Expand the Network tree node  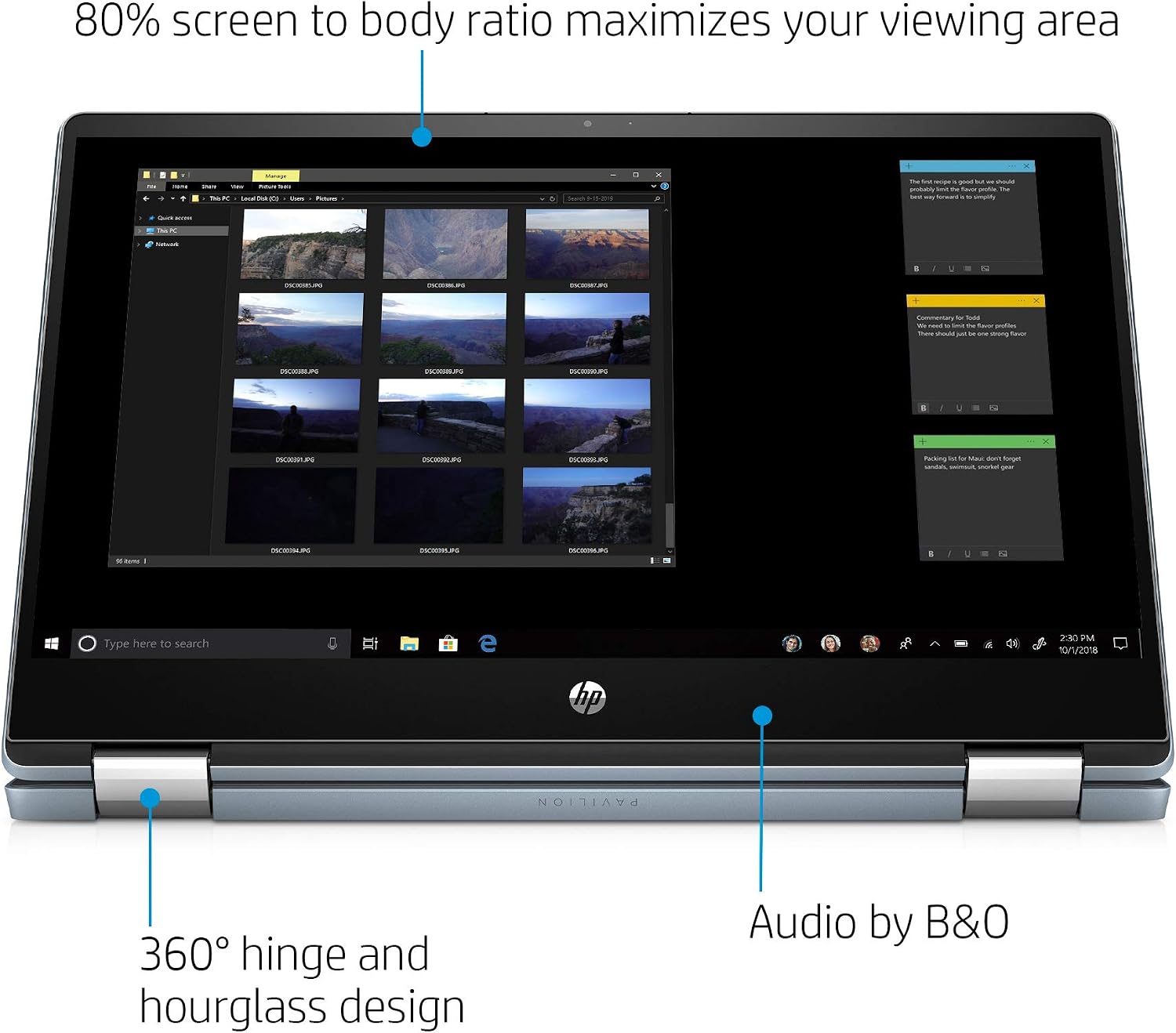pyautogui.click(x=138, y=245)
